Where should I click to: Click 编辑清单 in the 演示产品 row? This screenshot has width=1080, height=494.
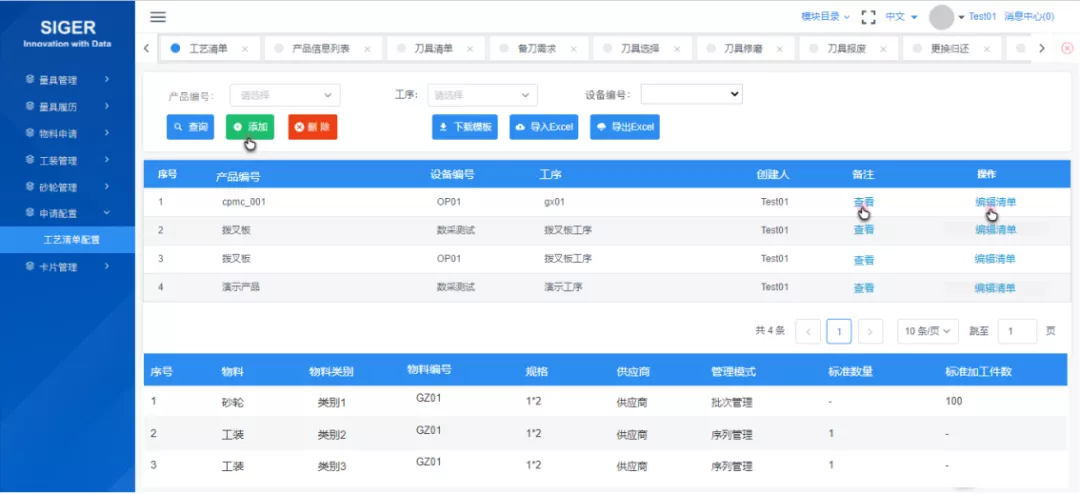pos(995,288)
